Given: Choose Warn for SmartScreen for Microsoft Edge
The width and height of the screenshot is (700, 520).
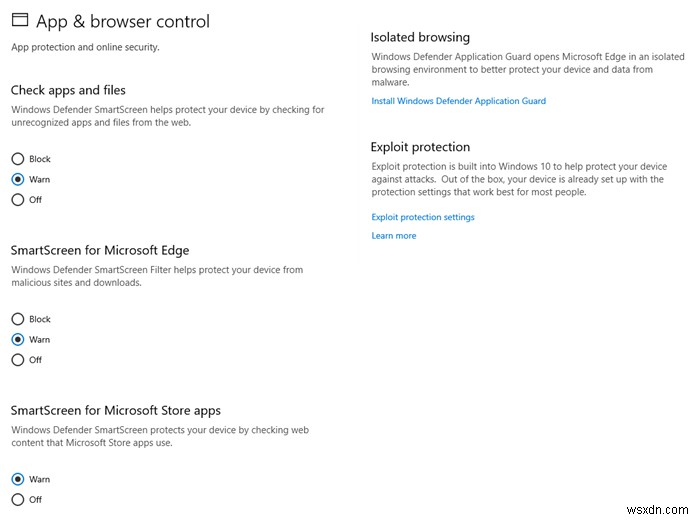Looking at the screenshot, I should (18, 340).
